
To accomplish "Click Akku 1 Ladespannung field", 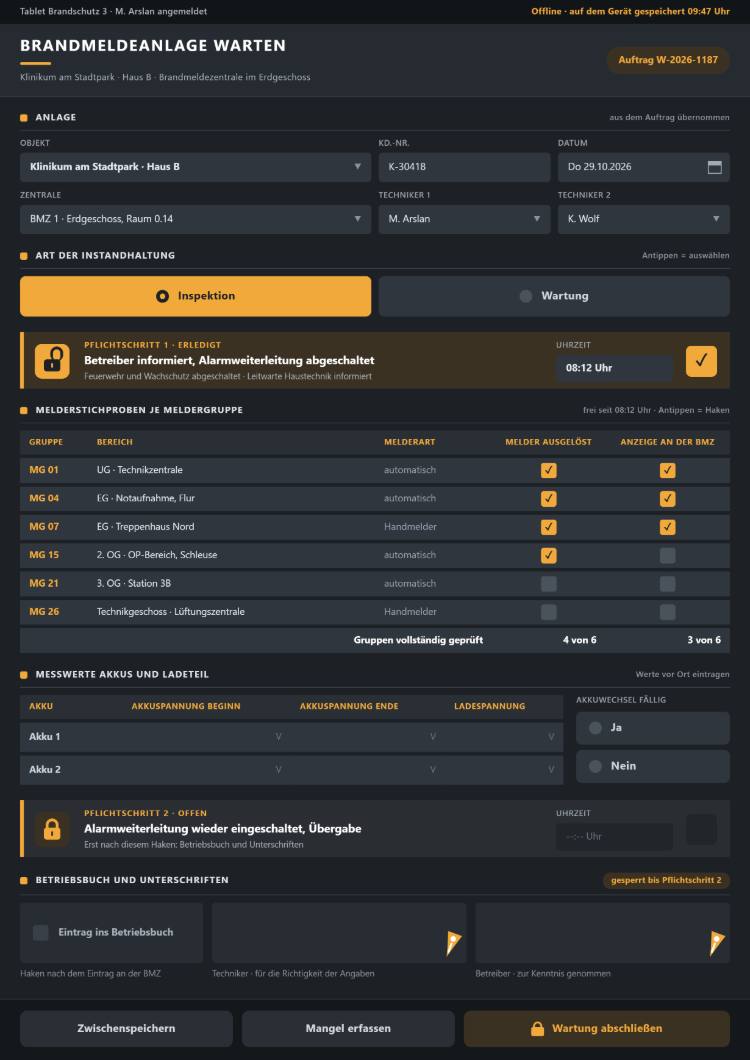I will pos(503,736).
